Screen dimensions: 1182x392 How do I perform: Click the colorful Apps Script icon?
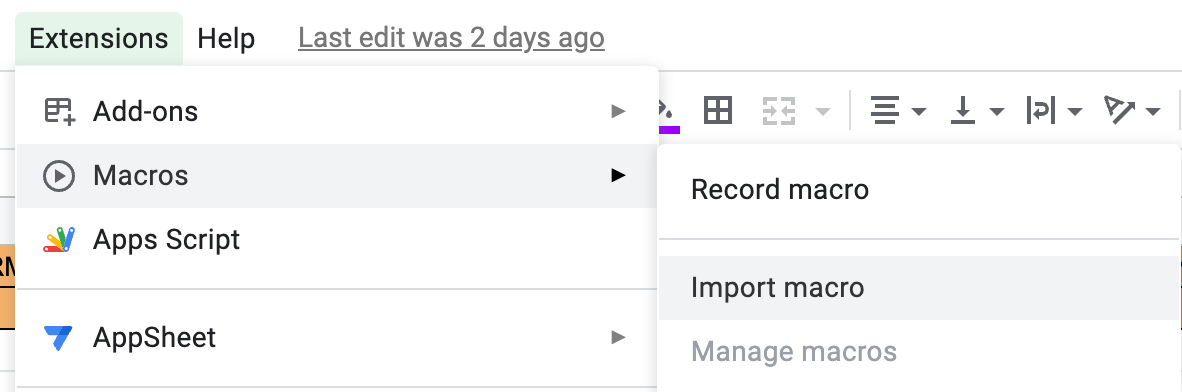click(59, 240)
